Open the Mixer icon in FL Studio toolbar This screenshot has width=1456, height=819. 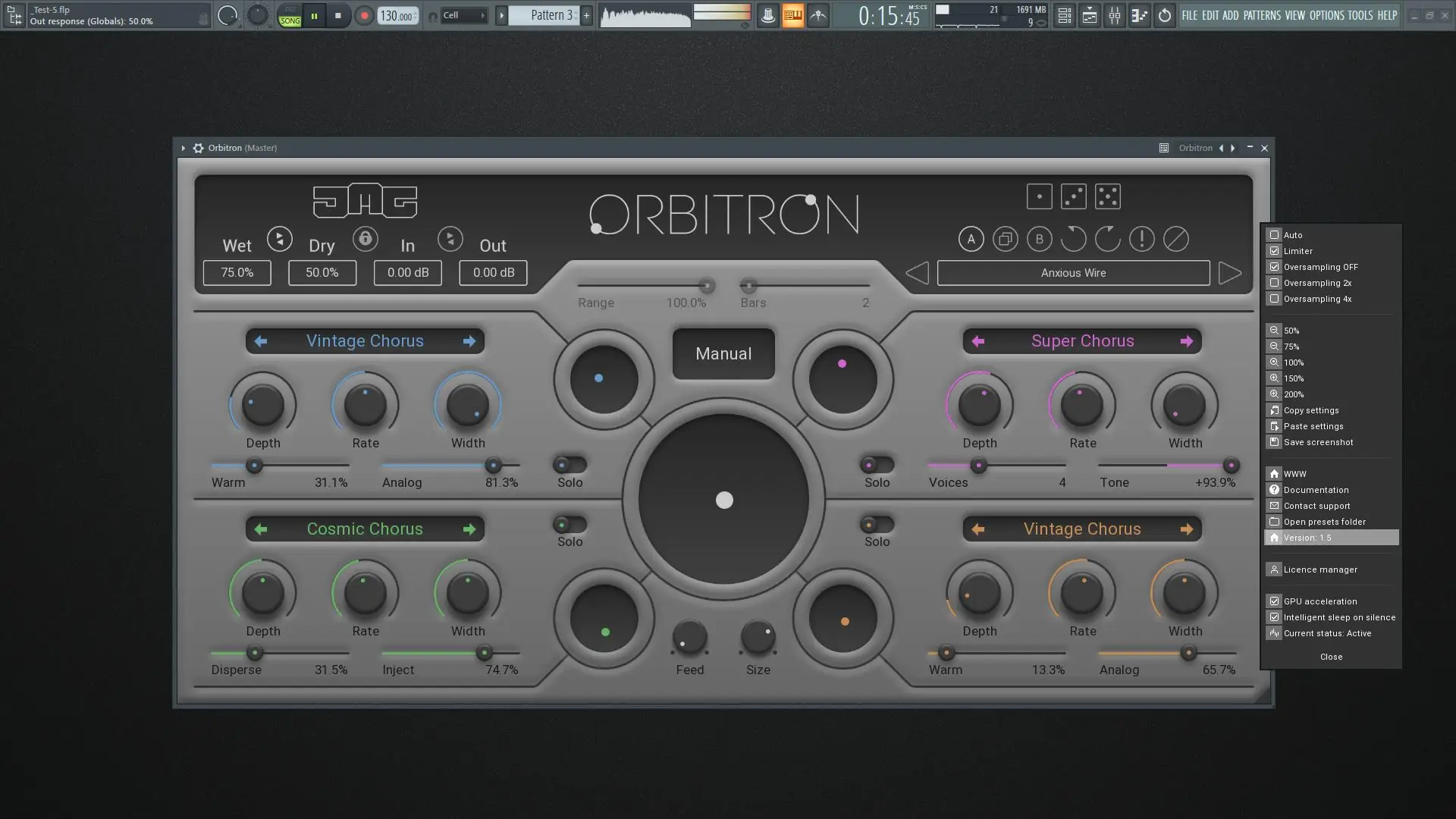(x=1115, y=15)
